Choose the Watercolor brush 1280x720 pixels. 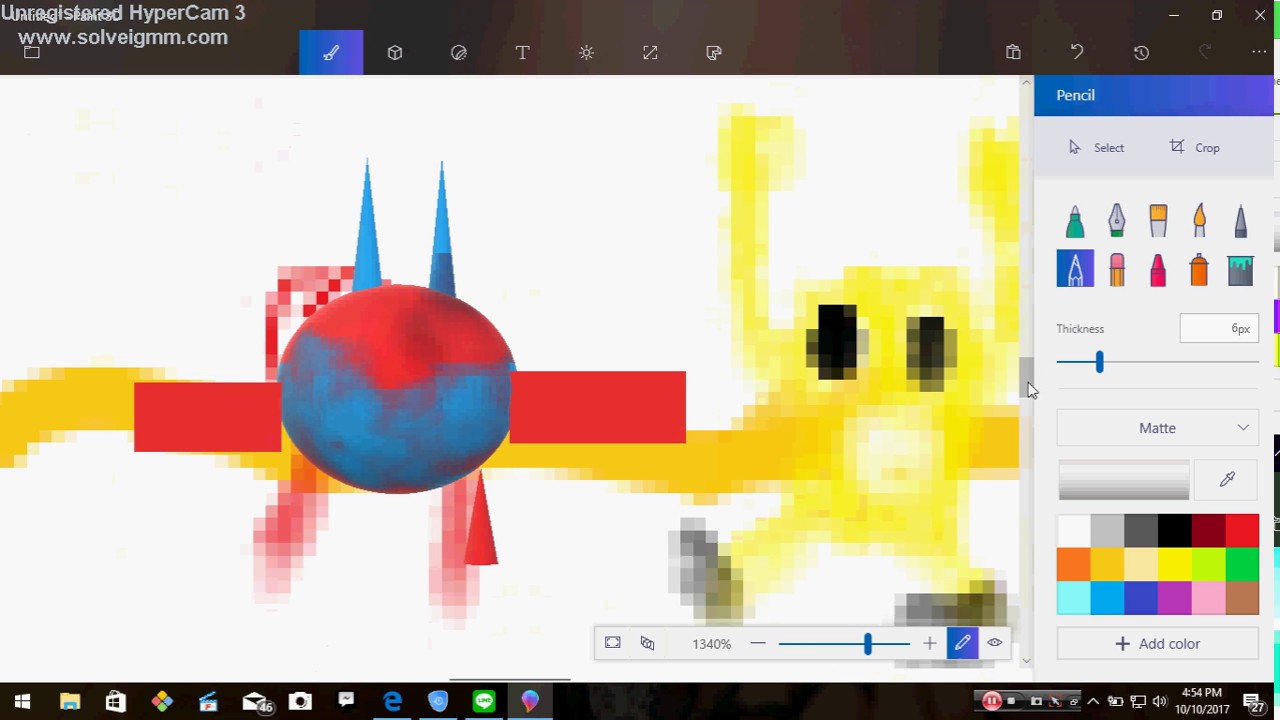coord(1199,221)
